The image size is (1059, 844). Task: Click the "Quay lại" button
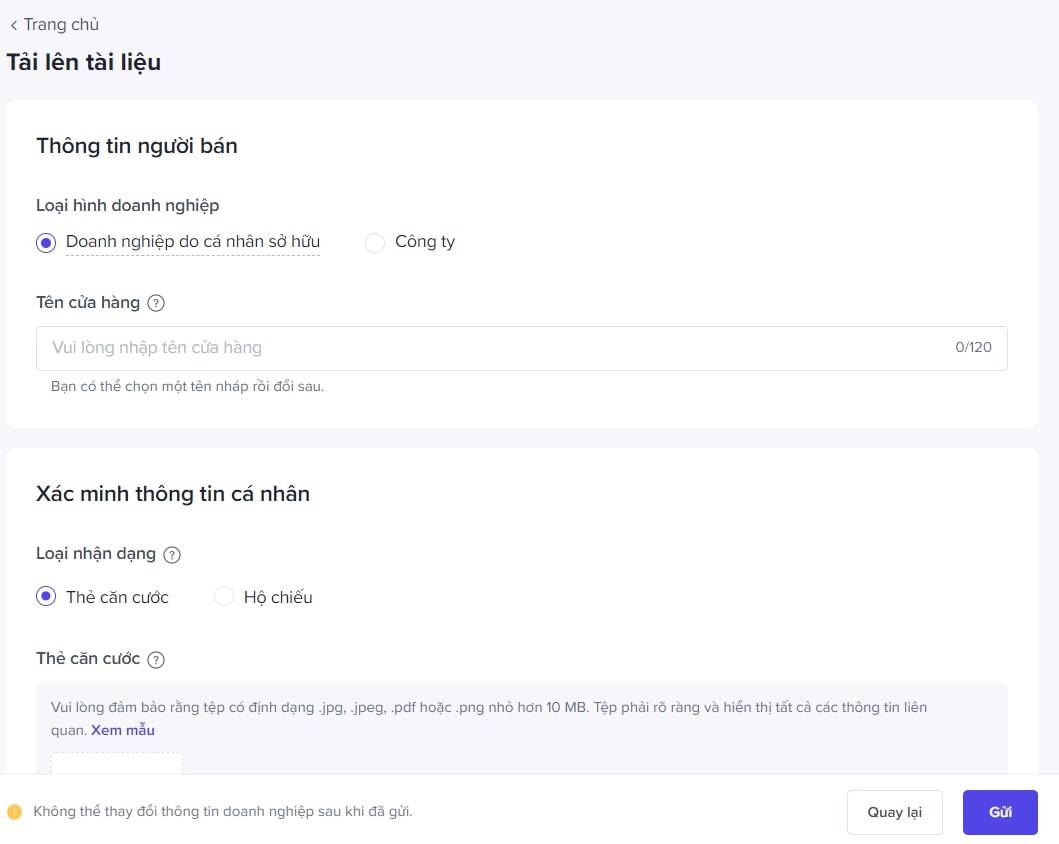coord(894,812)
